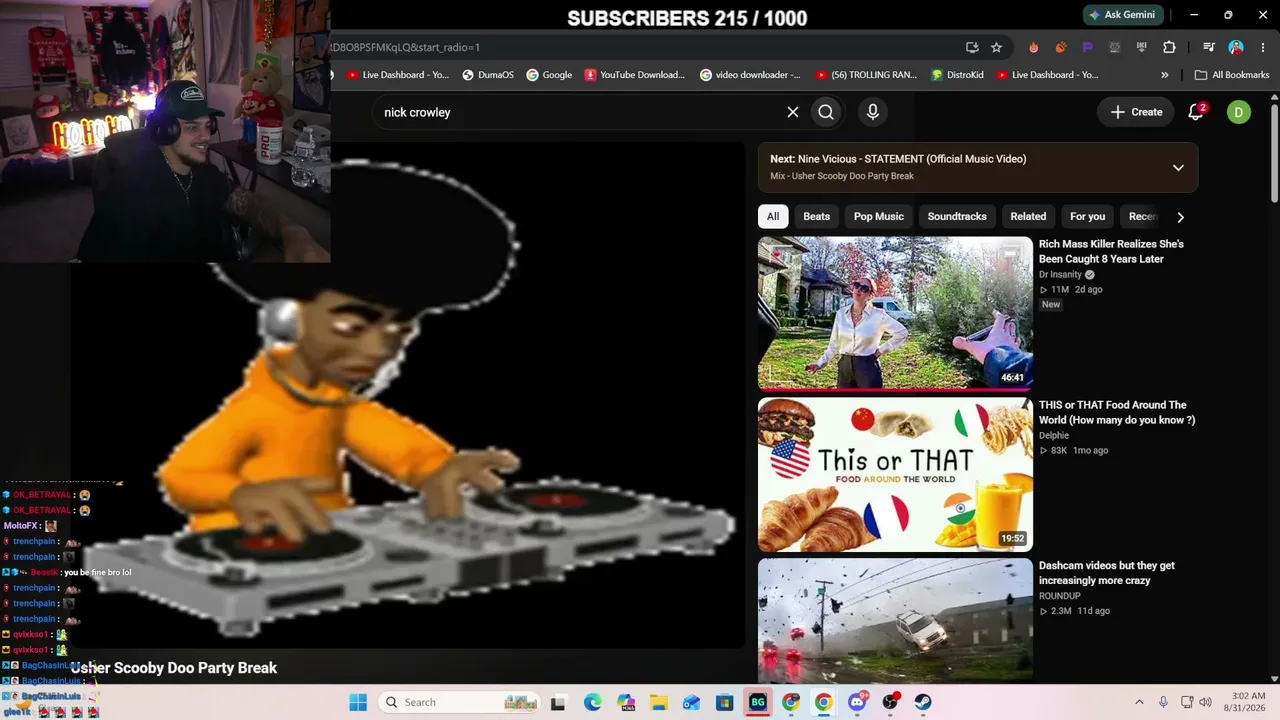The image size is (1280, 720).
Task: Open File Explorer from the taskbar
Action: (x=659, y=702)
